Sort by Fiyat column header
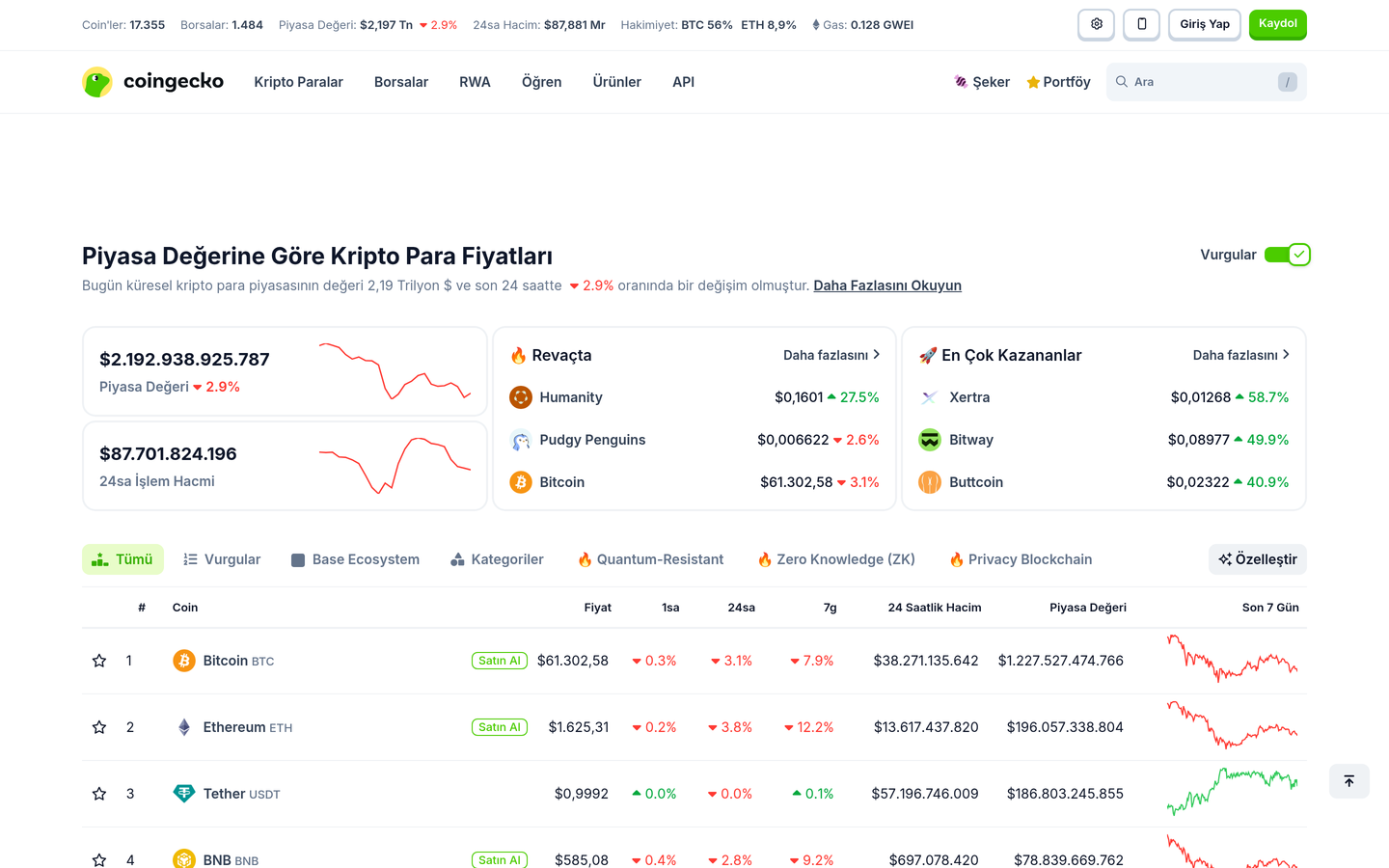The height and width of the screenshot is (868, 1389). [598, 608]
